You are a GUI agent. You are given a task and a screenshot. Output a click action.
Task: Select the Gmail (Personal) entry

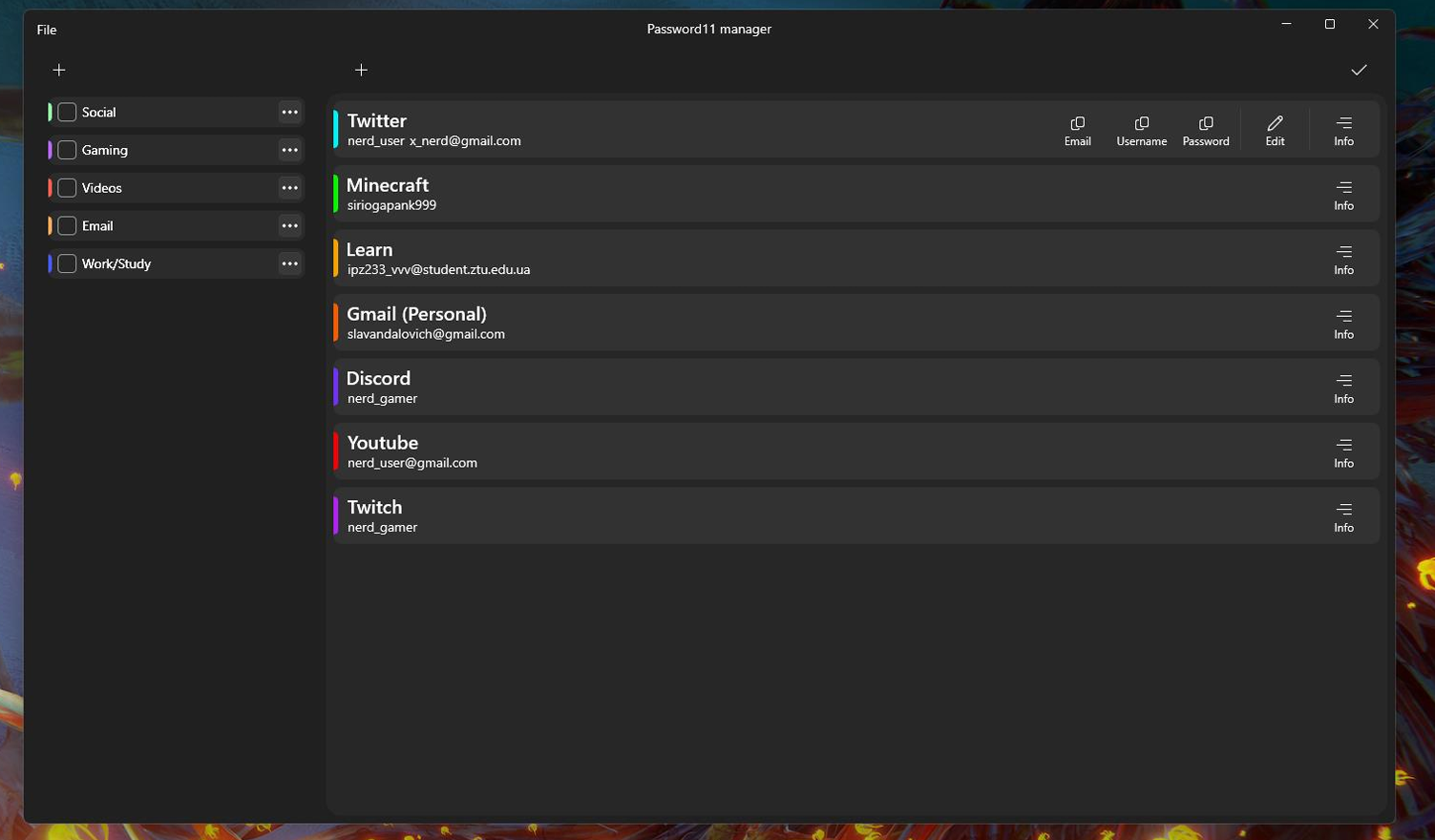coord(855,323)
